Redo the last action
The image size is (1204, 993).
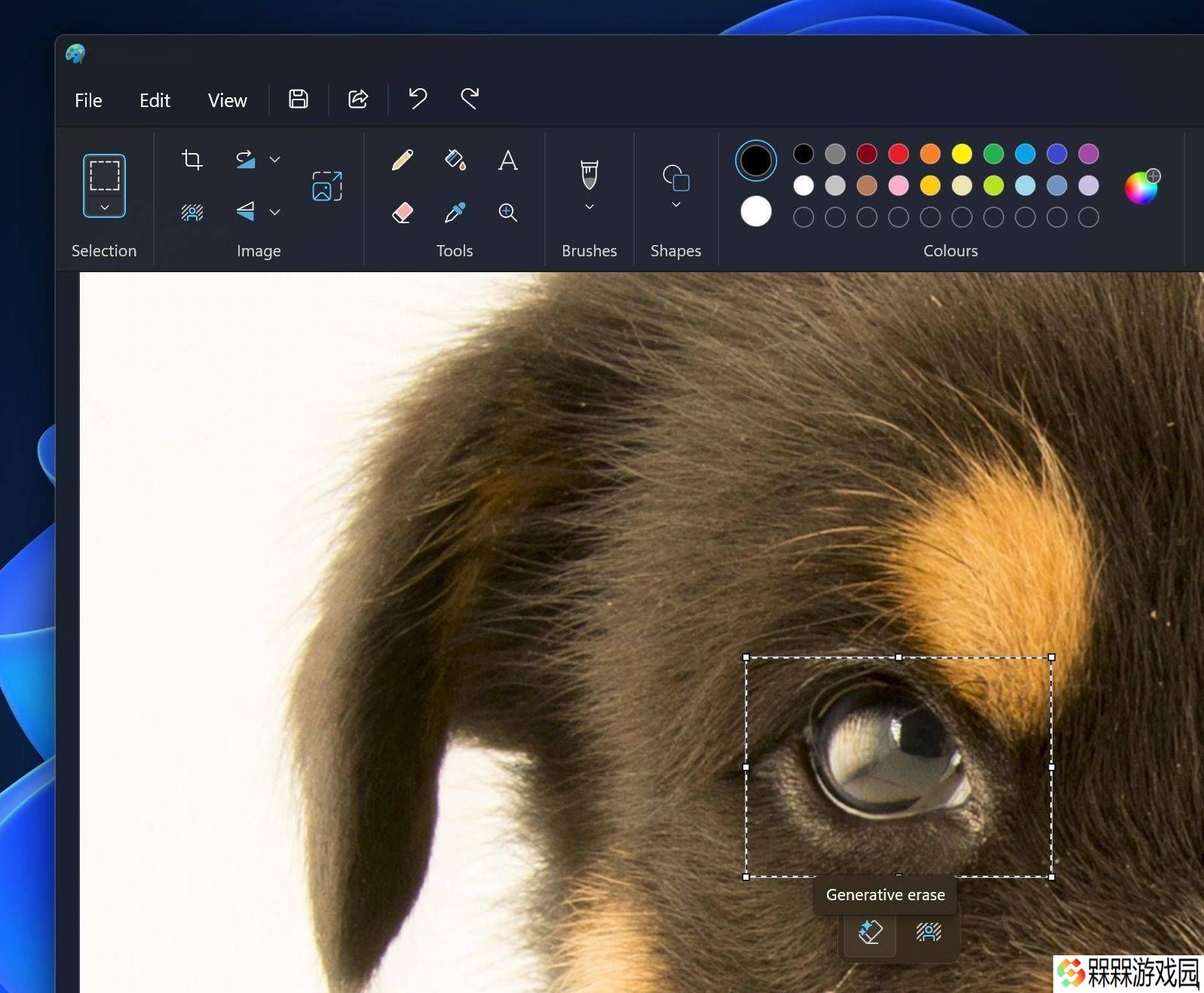click(470, 99)
